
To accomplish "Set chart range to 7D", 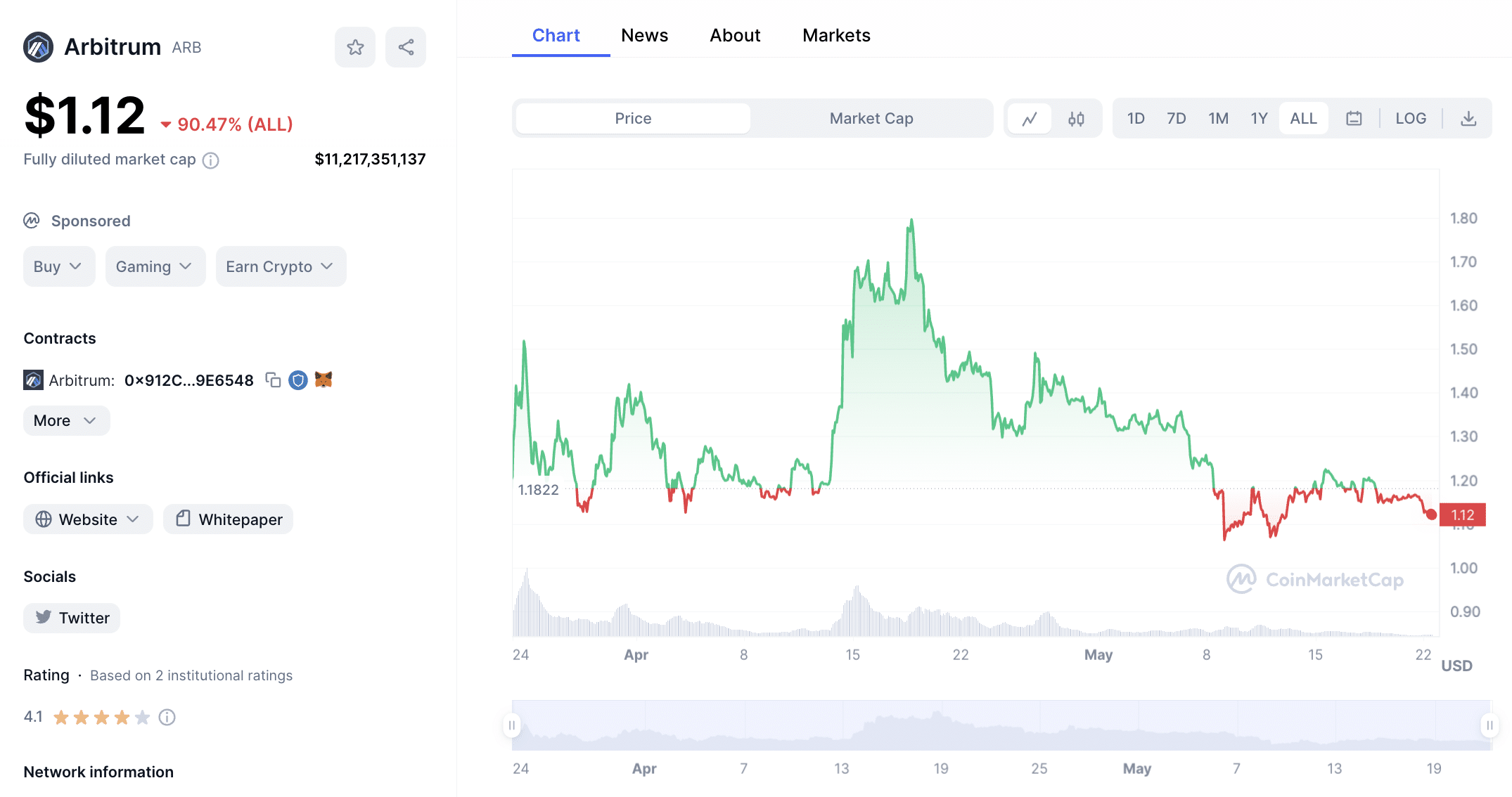I will click(x=1177, y=119).
